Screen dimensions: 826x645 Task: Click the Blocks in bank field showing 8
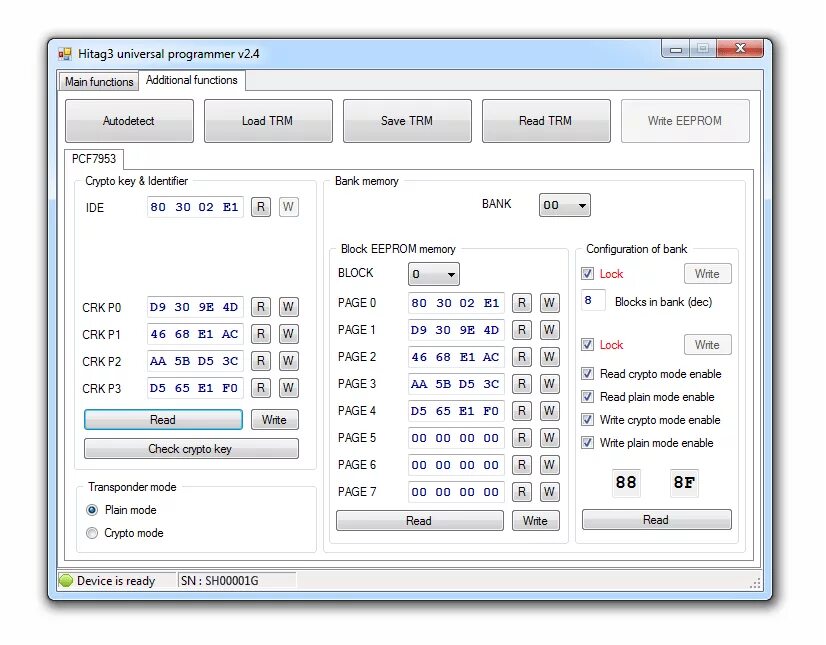(x=593, y=301)
